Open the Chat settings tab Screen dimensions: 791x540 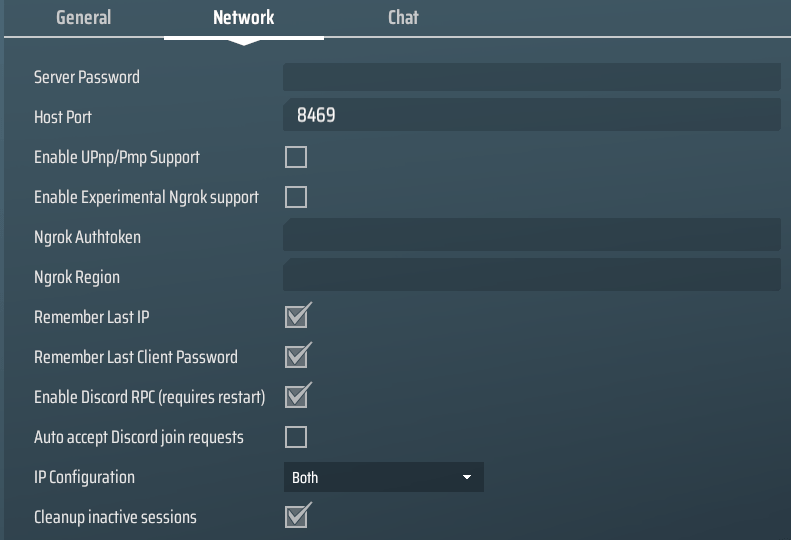403,18
